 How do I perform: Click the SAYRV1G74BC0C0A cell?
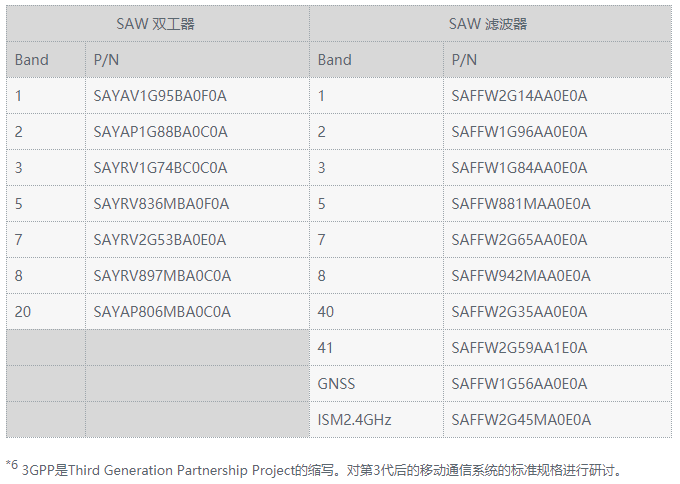tap(160, 168)
